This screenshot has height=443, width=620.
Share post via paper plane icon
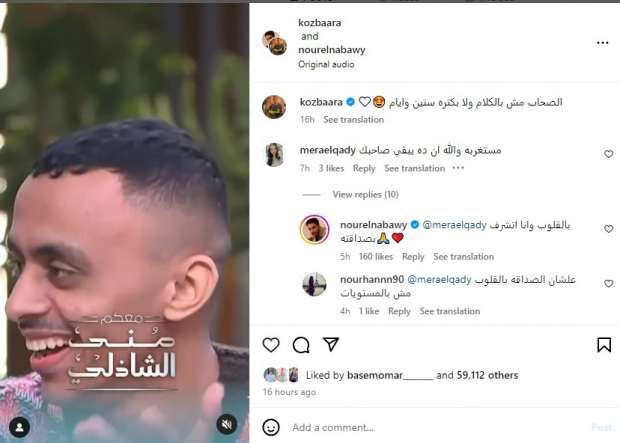[331, 345]
